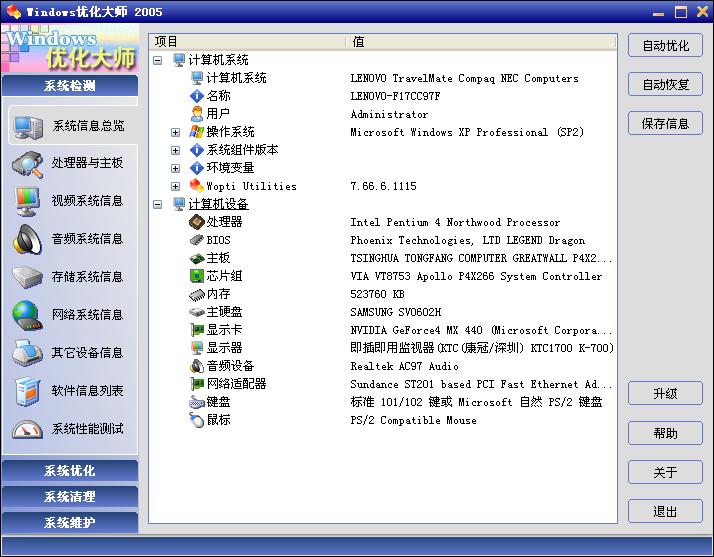Click the 自动恢复 button
This screenshot has width=714, height=557.
[x=665, y=85]
